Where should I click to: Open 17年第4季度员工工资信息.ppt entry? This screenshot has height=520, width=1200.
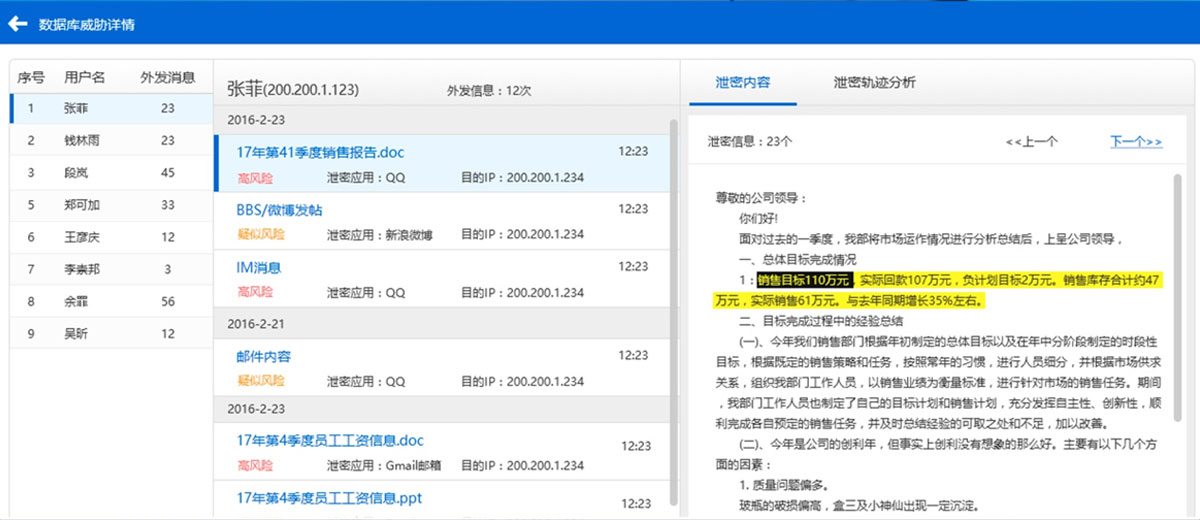440,500
